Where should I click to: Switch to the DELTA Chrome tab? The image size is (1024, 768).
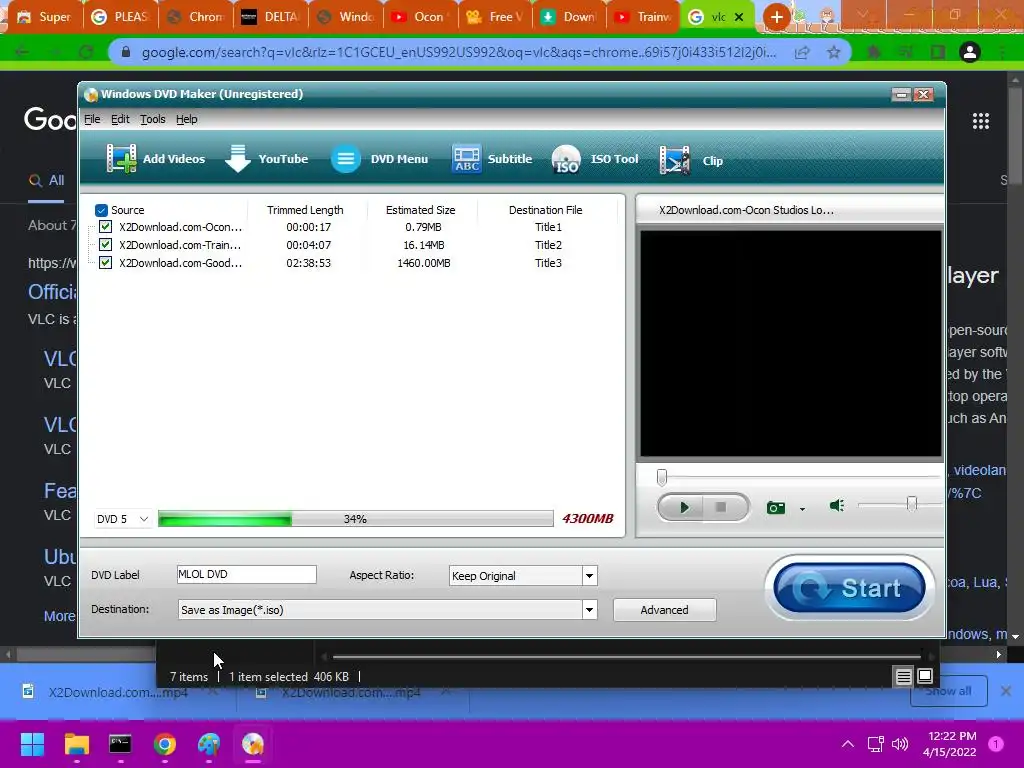tap(268, 17)
